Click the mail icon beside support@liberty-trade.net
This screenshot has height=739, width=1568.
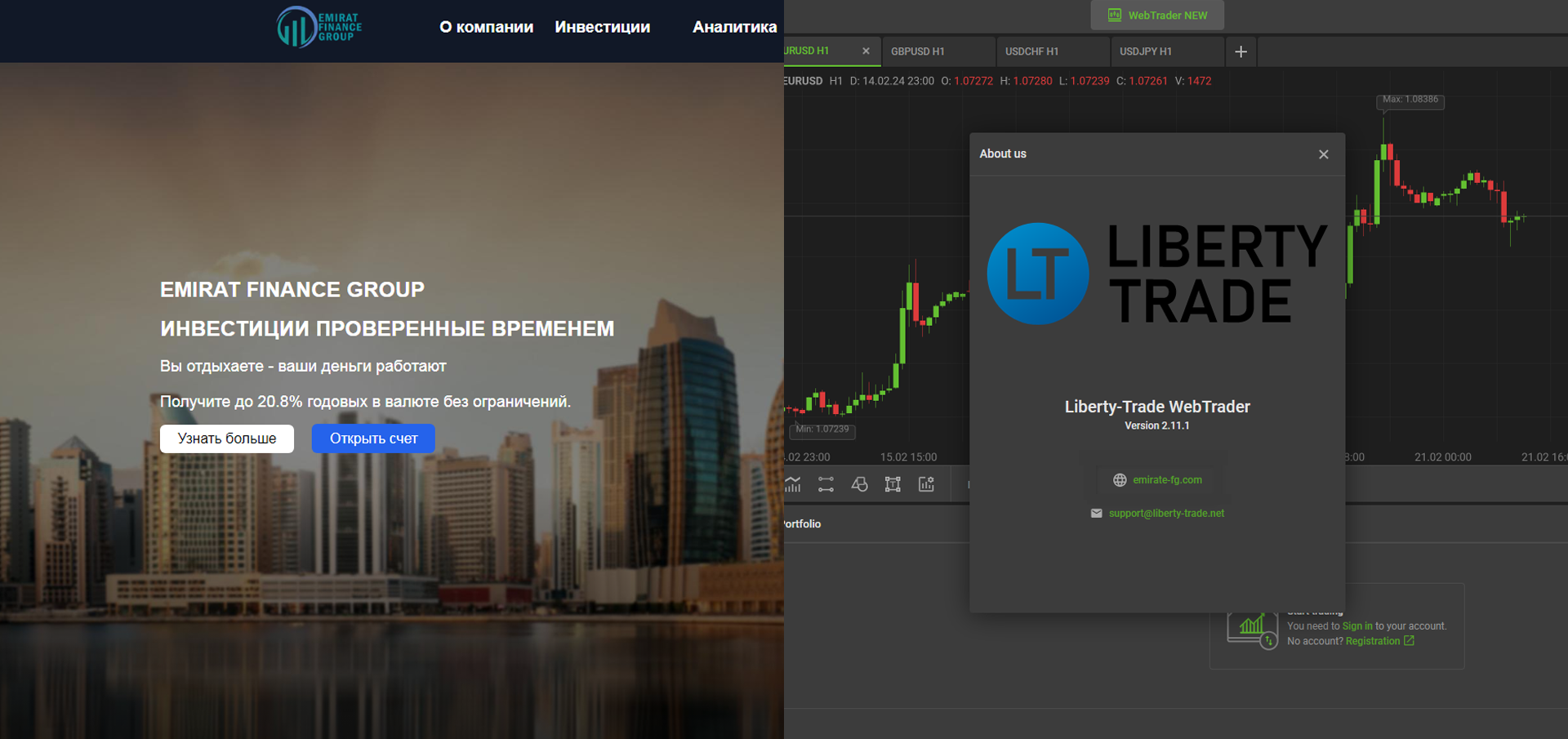1096,513
